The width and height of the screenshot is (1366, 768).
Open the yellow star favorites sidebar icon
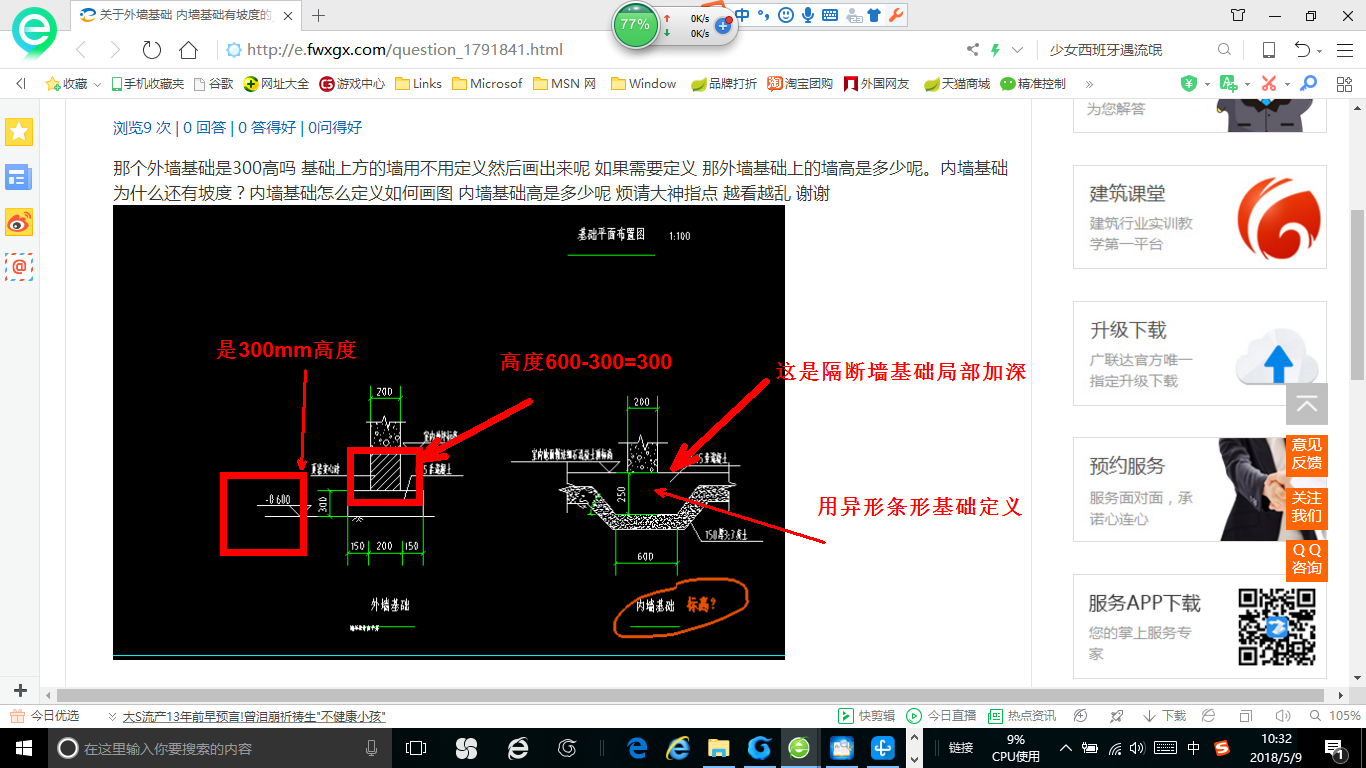(x=19, y=132)
